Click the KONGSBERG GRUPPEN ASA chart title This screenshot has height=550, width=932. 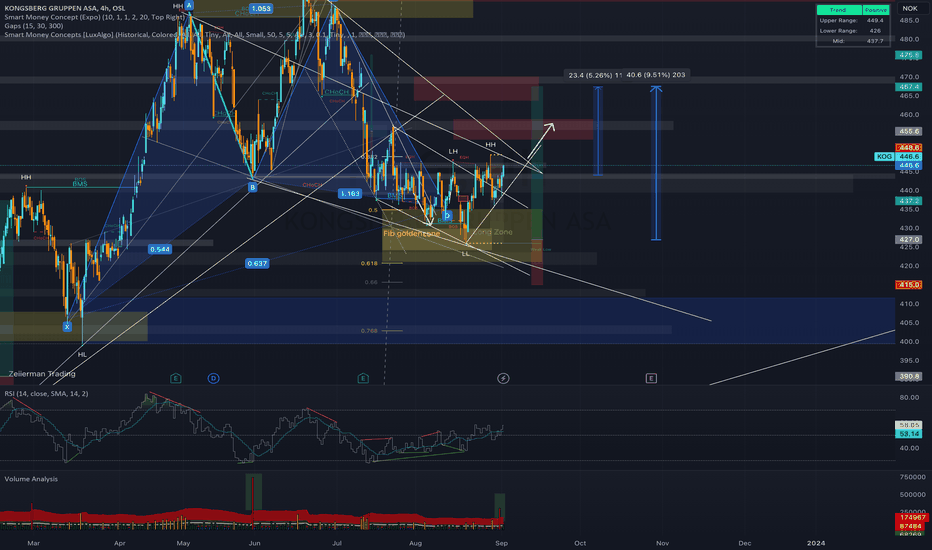65,8
